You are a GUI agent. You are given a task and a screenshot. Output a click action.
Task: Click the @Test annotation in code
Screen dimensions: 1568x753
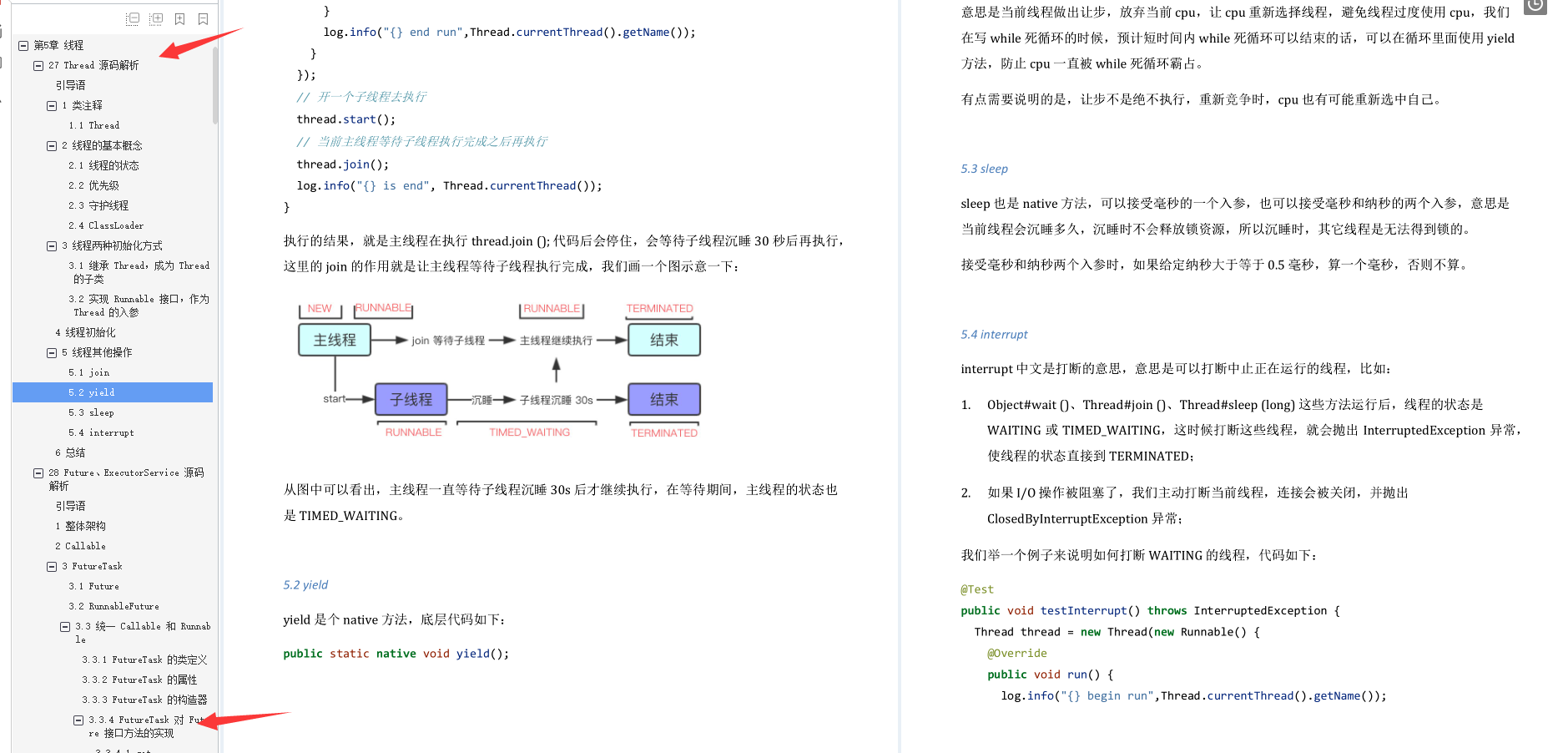(977, 589)
